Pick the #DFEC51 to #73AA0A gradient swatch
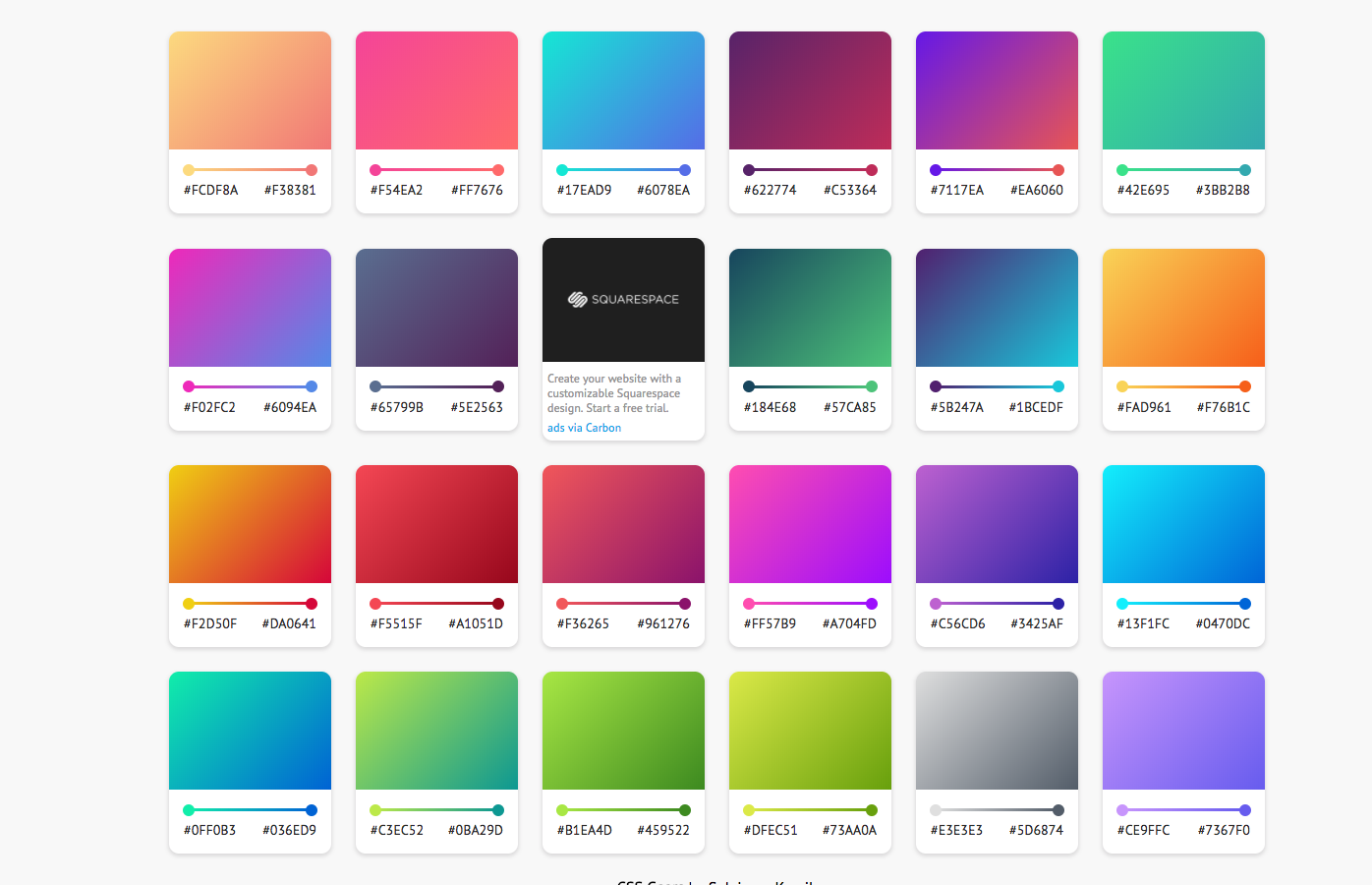Viewport: 1372px width, 885px height. pyautogui.click(x=810, y=731)
